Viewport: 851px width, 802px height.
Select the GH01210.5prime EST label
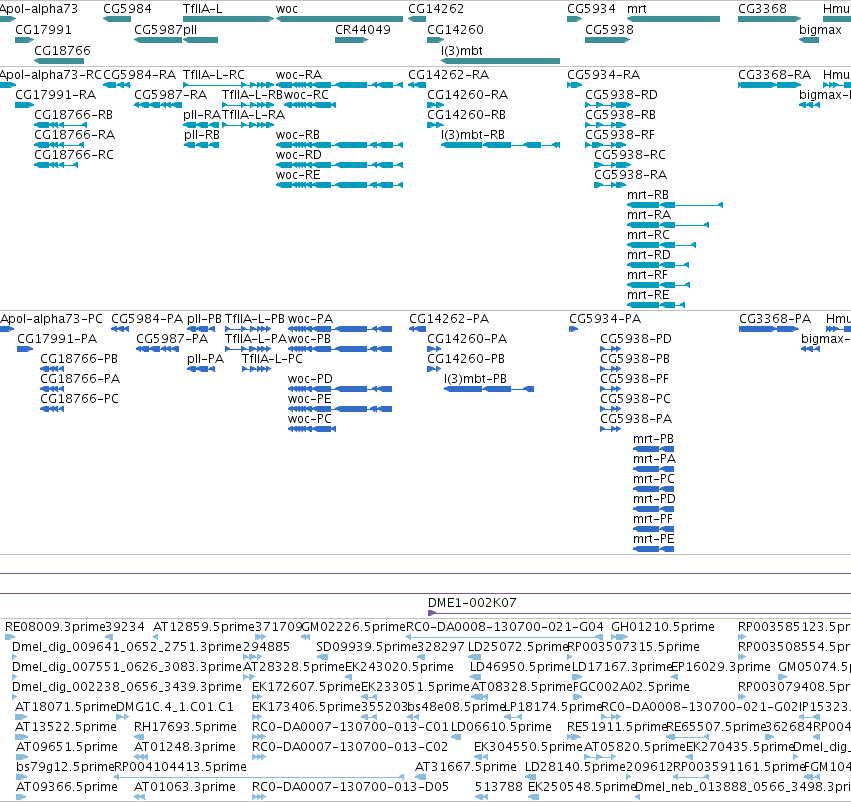663,627
